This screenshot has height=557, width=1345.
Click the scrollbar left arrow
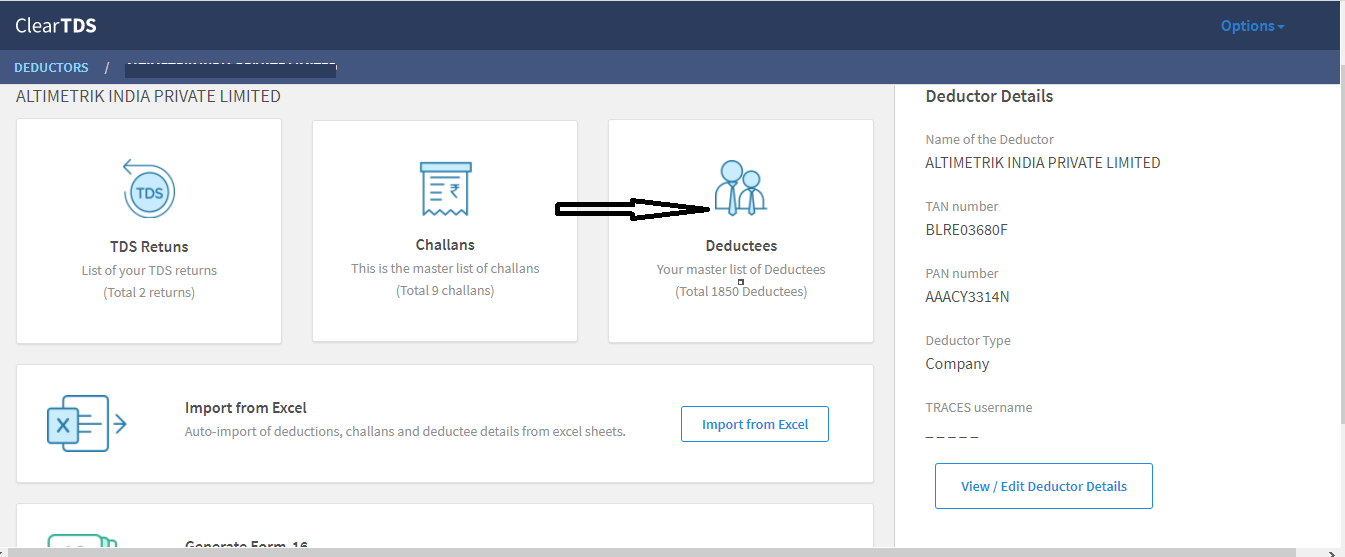[6, 552]
